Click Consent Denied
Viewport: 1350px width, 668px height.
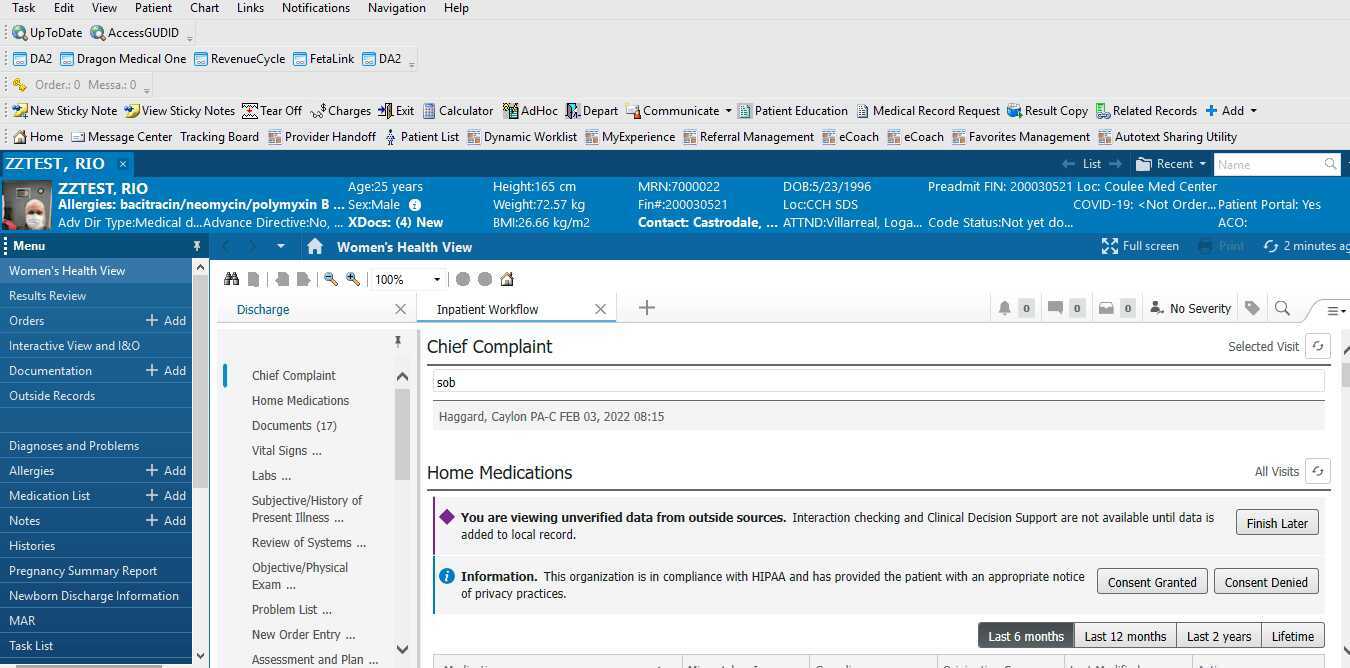[x=1266, y=582]
